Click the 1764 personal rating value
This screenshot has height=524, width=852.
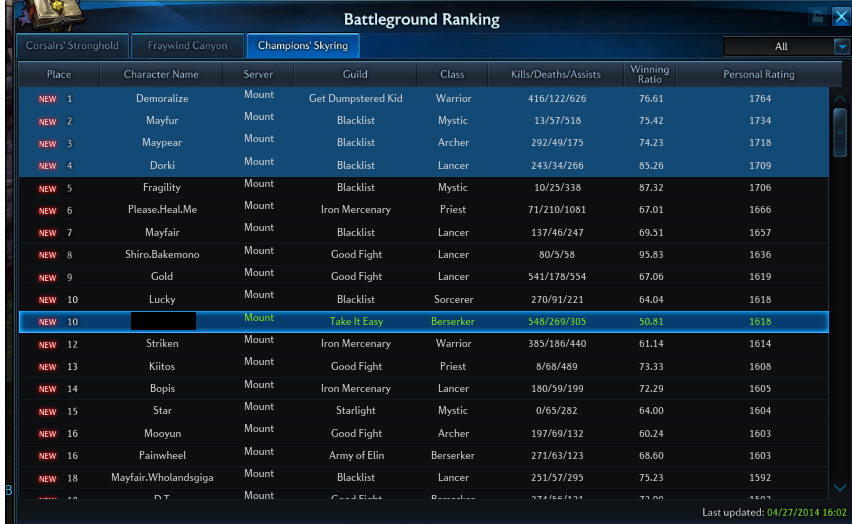point(760,99)
